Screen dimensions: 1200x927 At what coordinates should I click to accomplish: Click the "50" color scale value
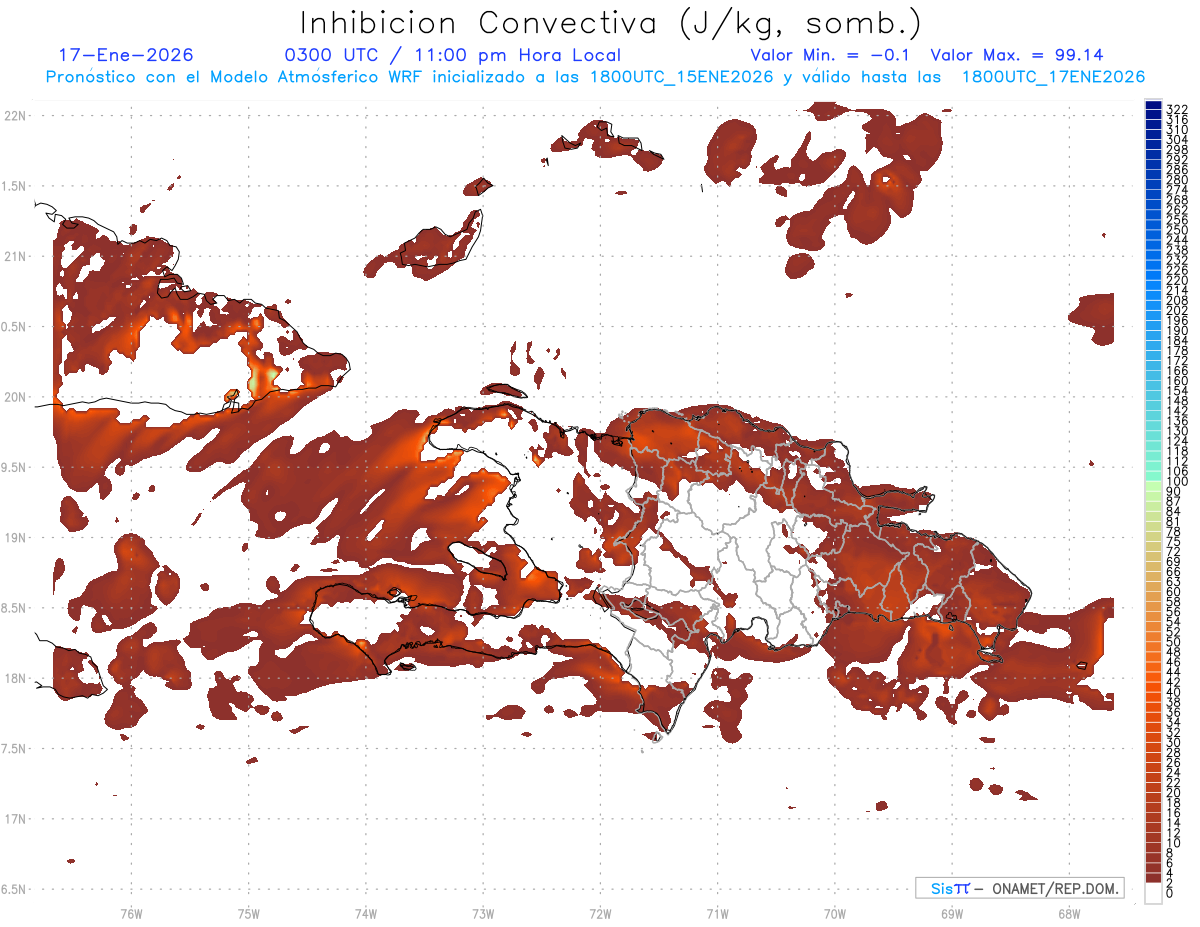1174,641
